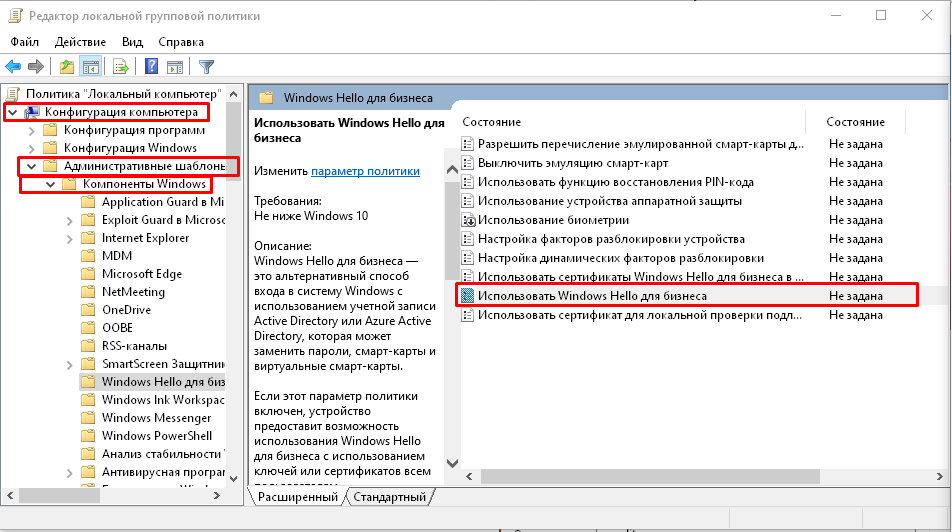952x532 pixels.
Task: Click tree pane horizontal scroll-left arrow
Action: pyautogui.click(x=10, y=496)
